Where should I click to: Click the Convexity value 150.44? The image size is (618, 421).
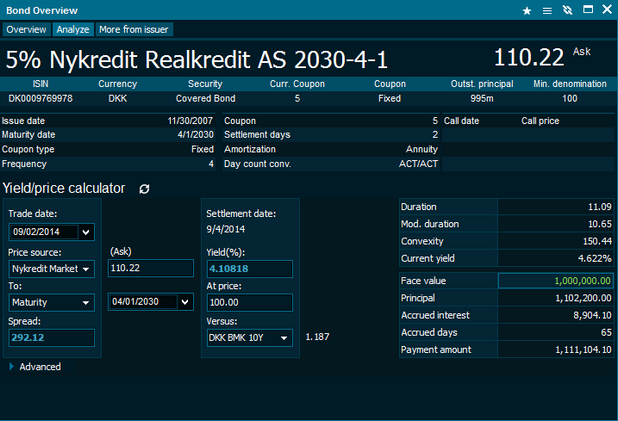[597, 241]
